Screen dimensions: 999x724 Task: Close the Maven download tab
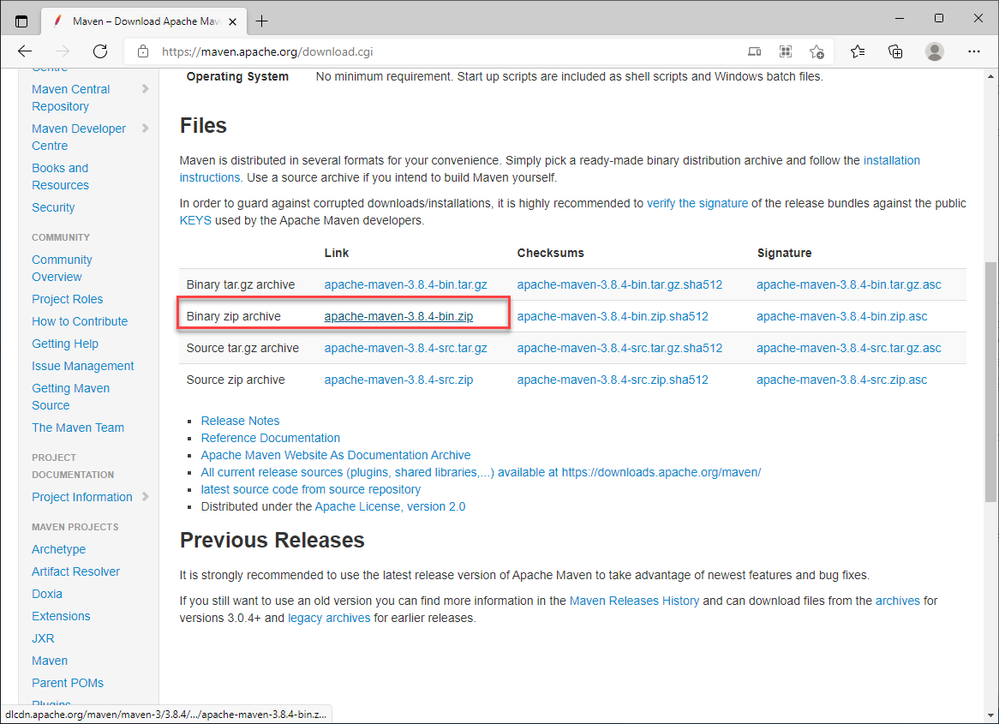pyautogui.click(x=233, y=22)
